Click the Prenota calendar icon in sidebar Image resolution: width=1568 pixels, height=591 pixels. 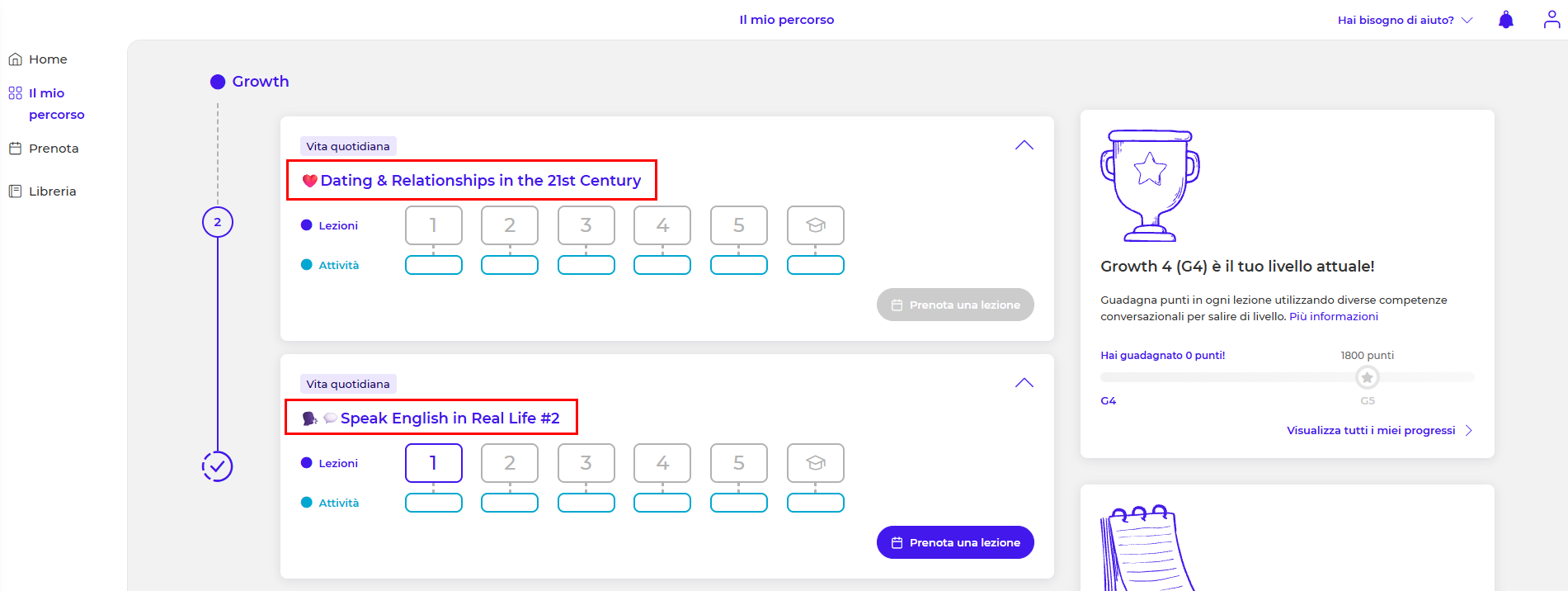(x=15, y=149)
